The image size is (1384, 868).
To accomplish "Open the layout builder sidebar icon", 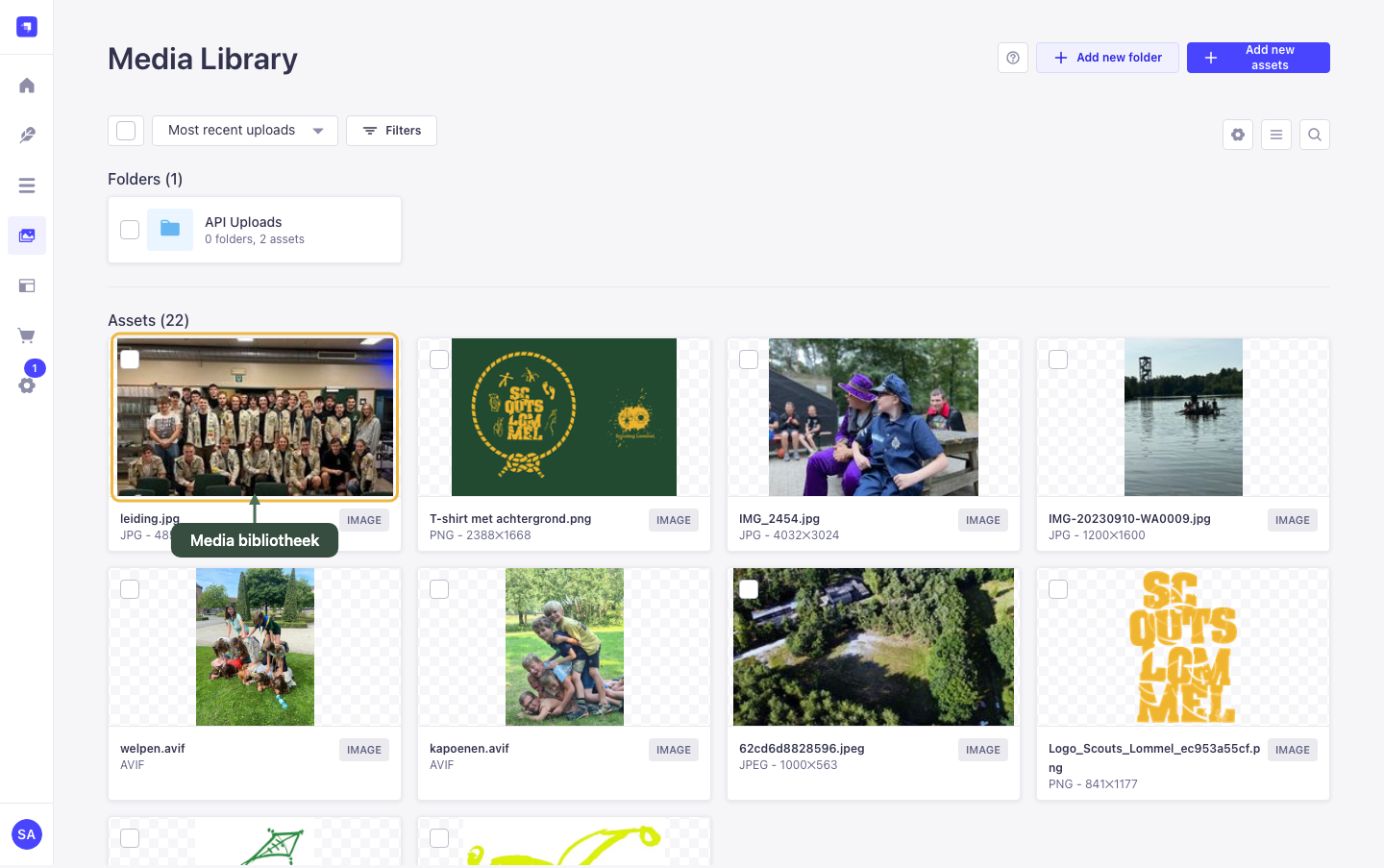I will (27, 285).
